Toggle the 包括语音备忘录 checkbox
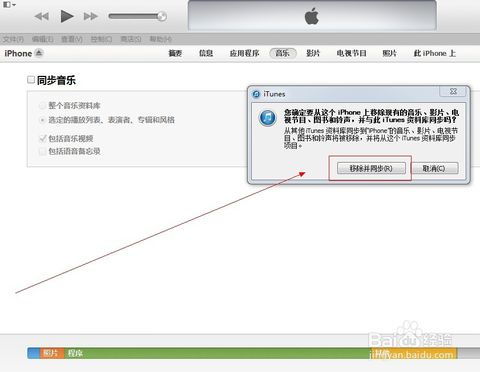 click(x=42, y=151)
